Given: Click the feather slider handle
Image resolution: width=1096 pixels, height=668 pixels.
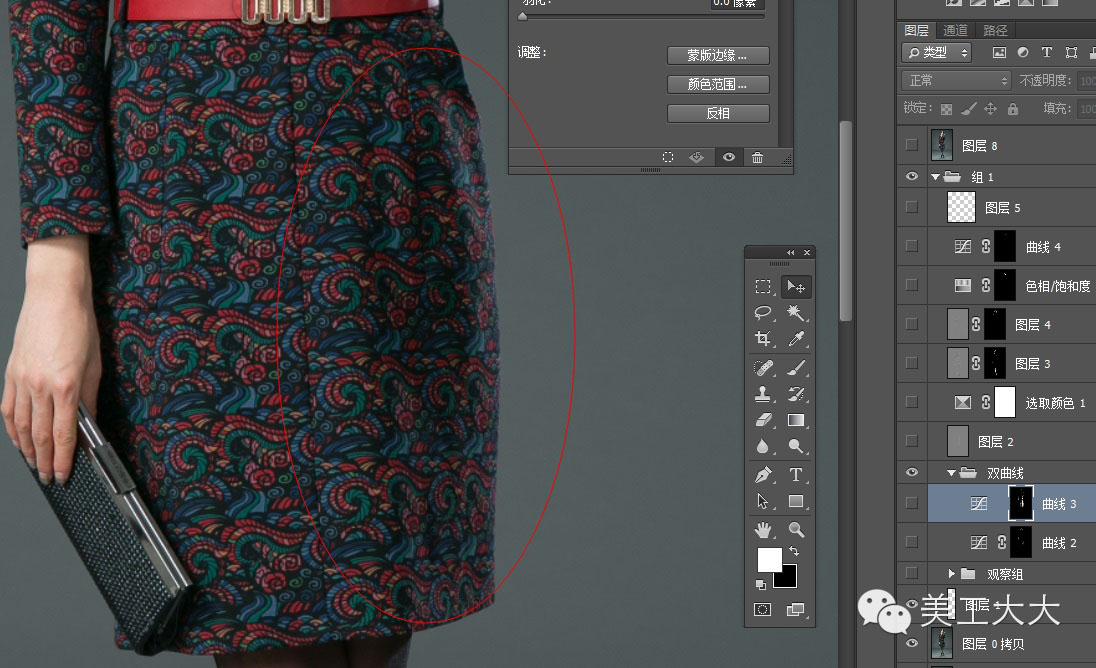Looking at the screenshot, I should [x=522, y=17].
